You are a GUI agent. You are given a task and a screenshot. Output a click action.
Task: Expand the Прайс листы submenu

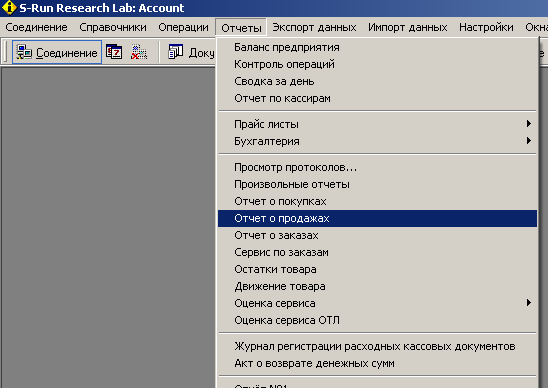(377, 124)
